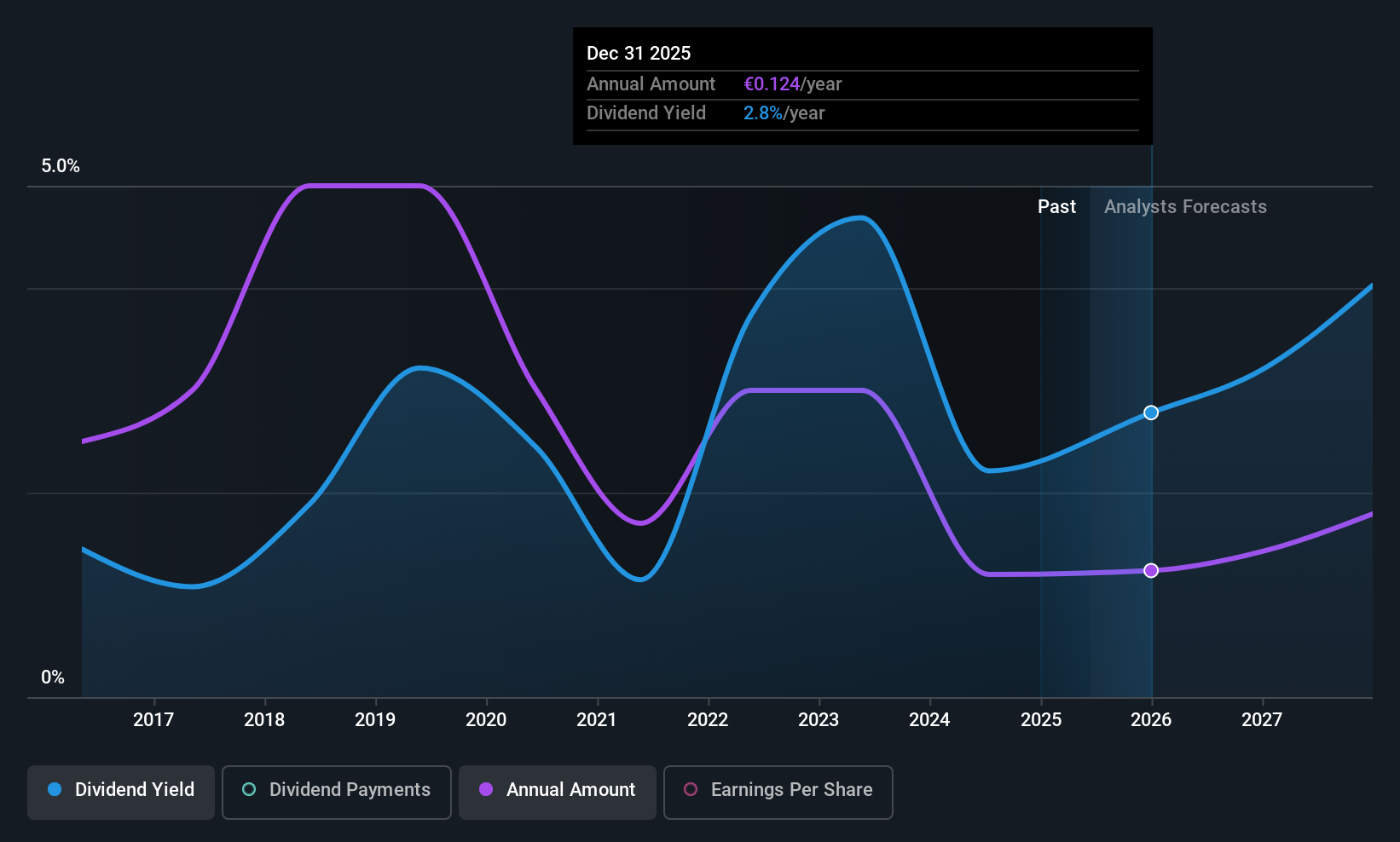Click the Analysts Forecasts label
Image resolution: width=1400 pixels, height=842 pixels.
point(1185,207)
